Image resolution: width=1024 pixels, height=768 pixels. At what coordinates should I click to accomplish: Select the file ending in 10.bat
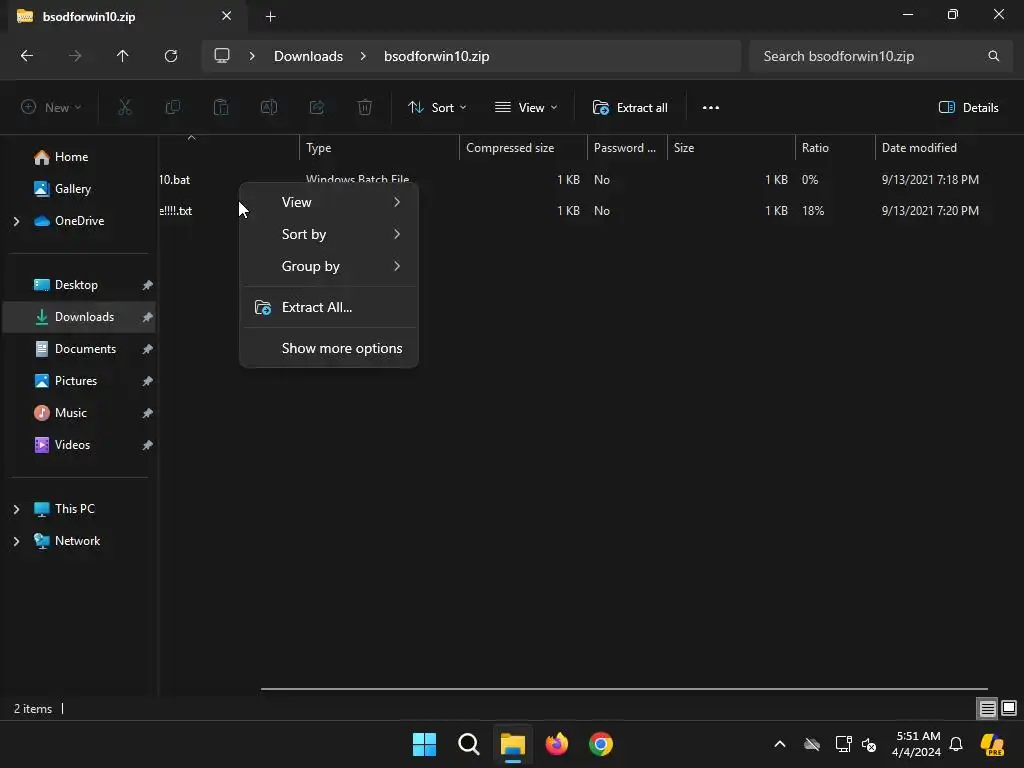(174, 180)
